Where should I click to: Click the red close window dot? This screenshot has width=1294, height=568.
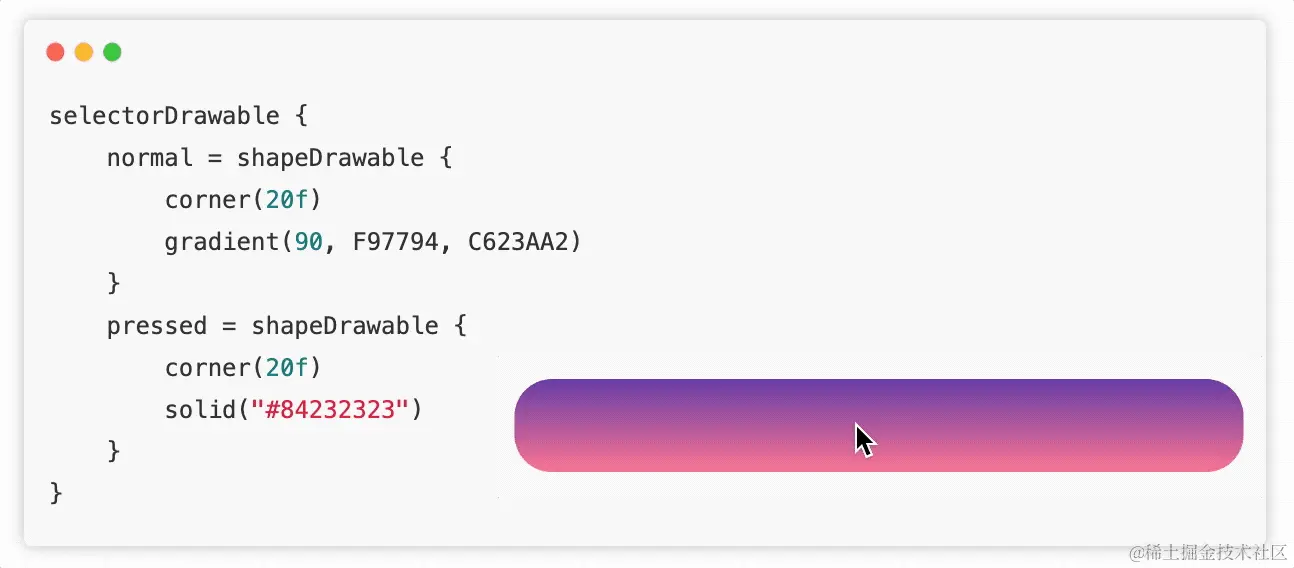click(56, 52)
